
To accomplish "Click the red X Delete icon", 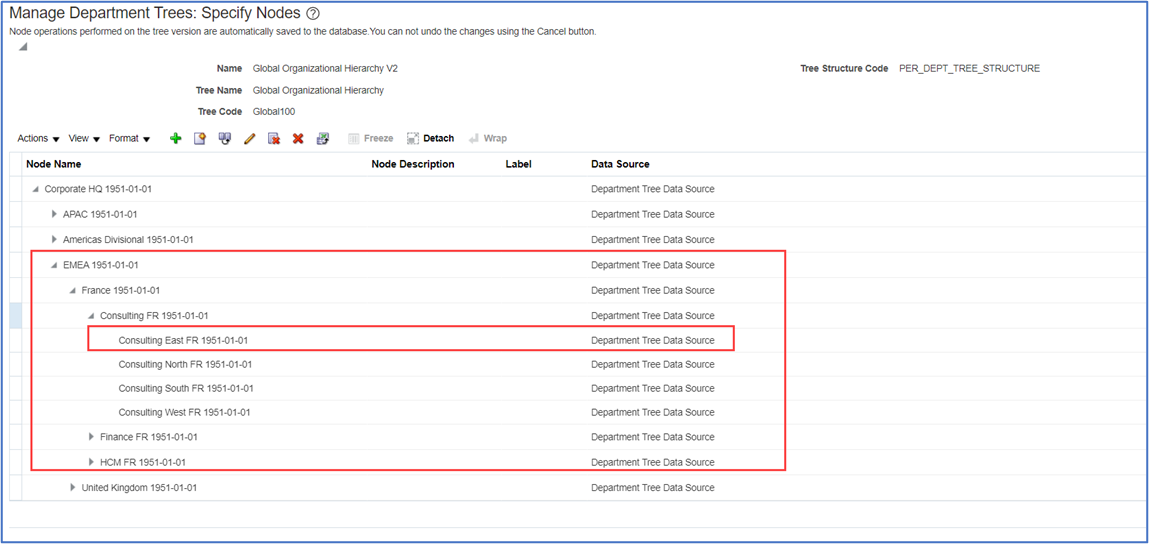I will 298,139.
